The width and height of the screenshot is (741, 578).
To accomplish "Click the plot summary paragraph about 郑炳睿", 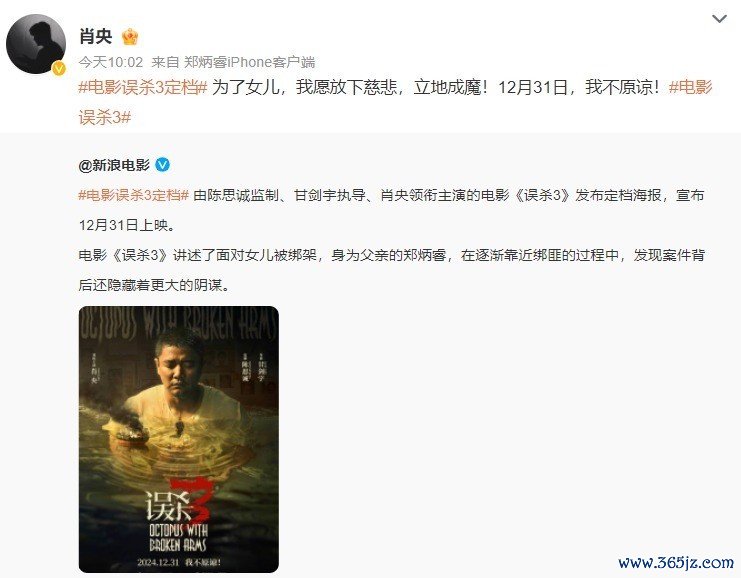I will tap(391, 270).
